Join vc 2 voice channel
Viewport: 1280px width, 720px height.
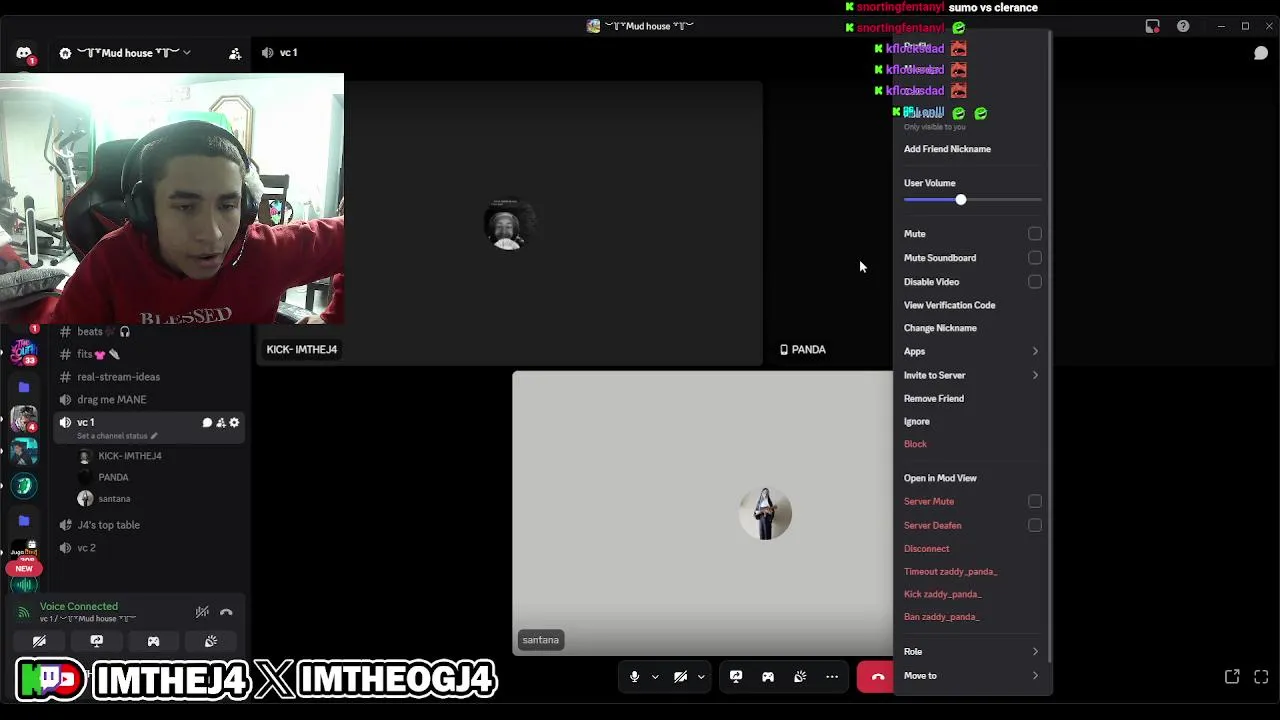click(150, 548)
